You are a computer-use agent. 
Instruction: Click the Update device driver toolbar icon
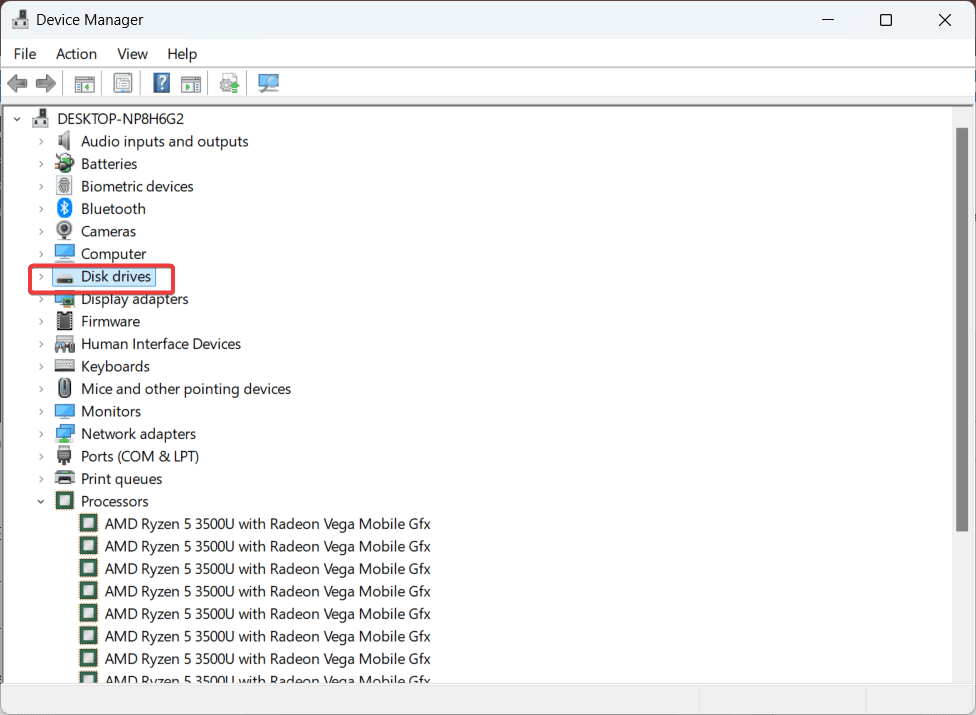click(x=229, y=83)
